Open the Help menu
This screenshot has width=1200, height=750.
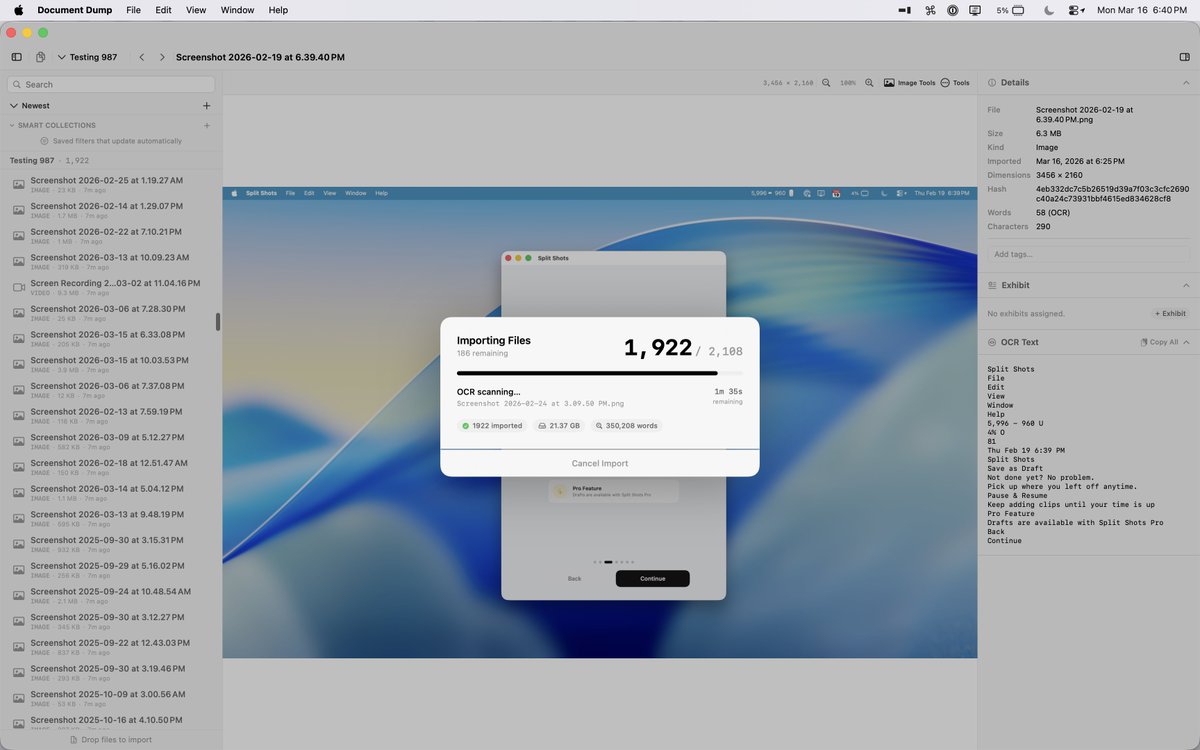(278, 10)
